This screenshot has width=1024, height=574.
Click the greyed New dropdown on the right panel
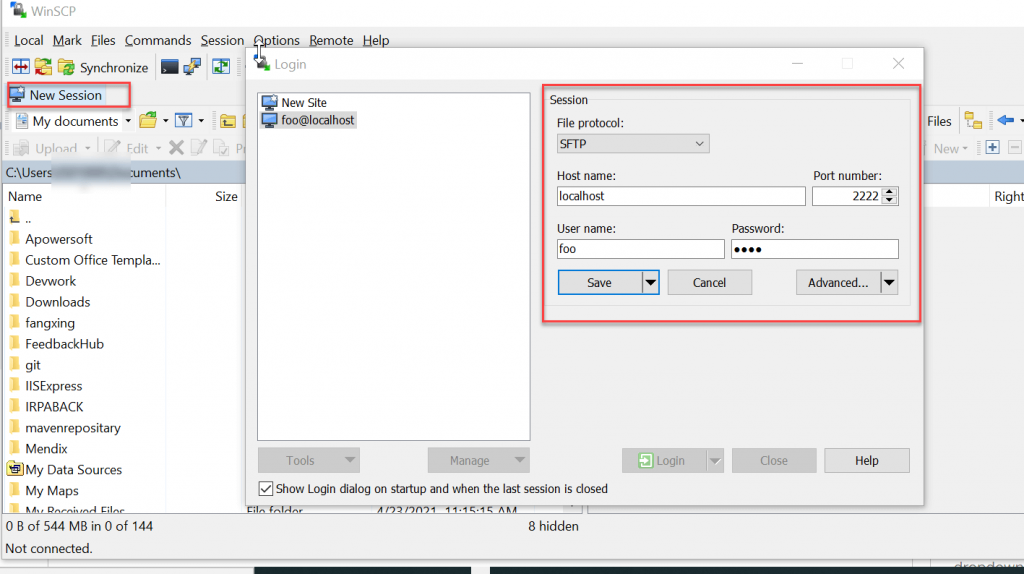click(x=950, y=148)
